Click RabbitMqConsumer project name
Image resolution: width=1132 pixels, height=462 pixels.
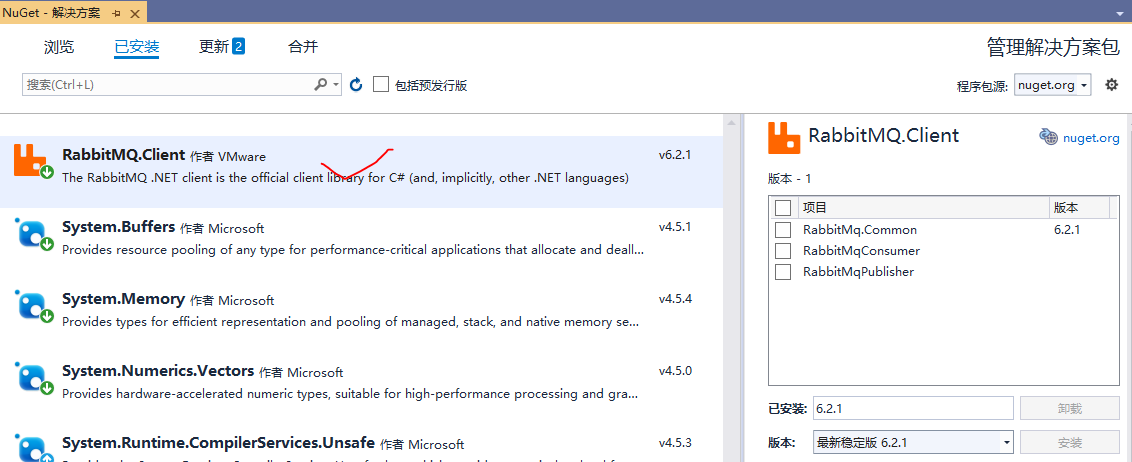point(861,250)
